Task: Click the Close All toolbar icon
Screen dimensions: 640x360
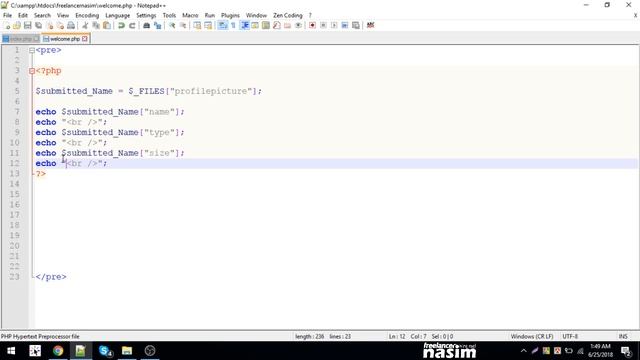Action: [60, 25]
